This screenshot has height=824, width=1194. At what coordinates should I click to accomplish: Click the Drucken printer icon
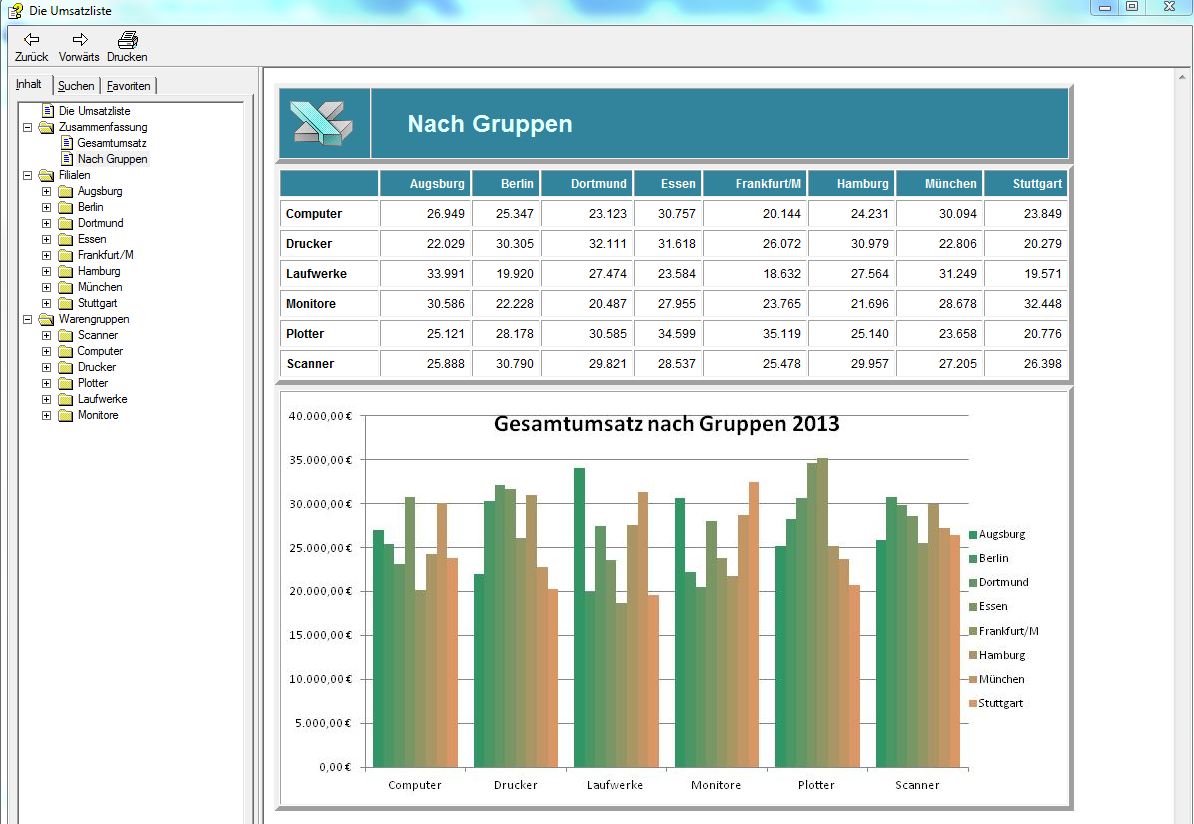(x=127, y=40)
